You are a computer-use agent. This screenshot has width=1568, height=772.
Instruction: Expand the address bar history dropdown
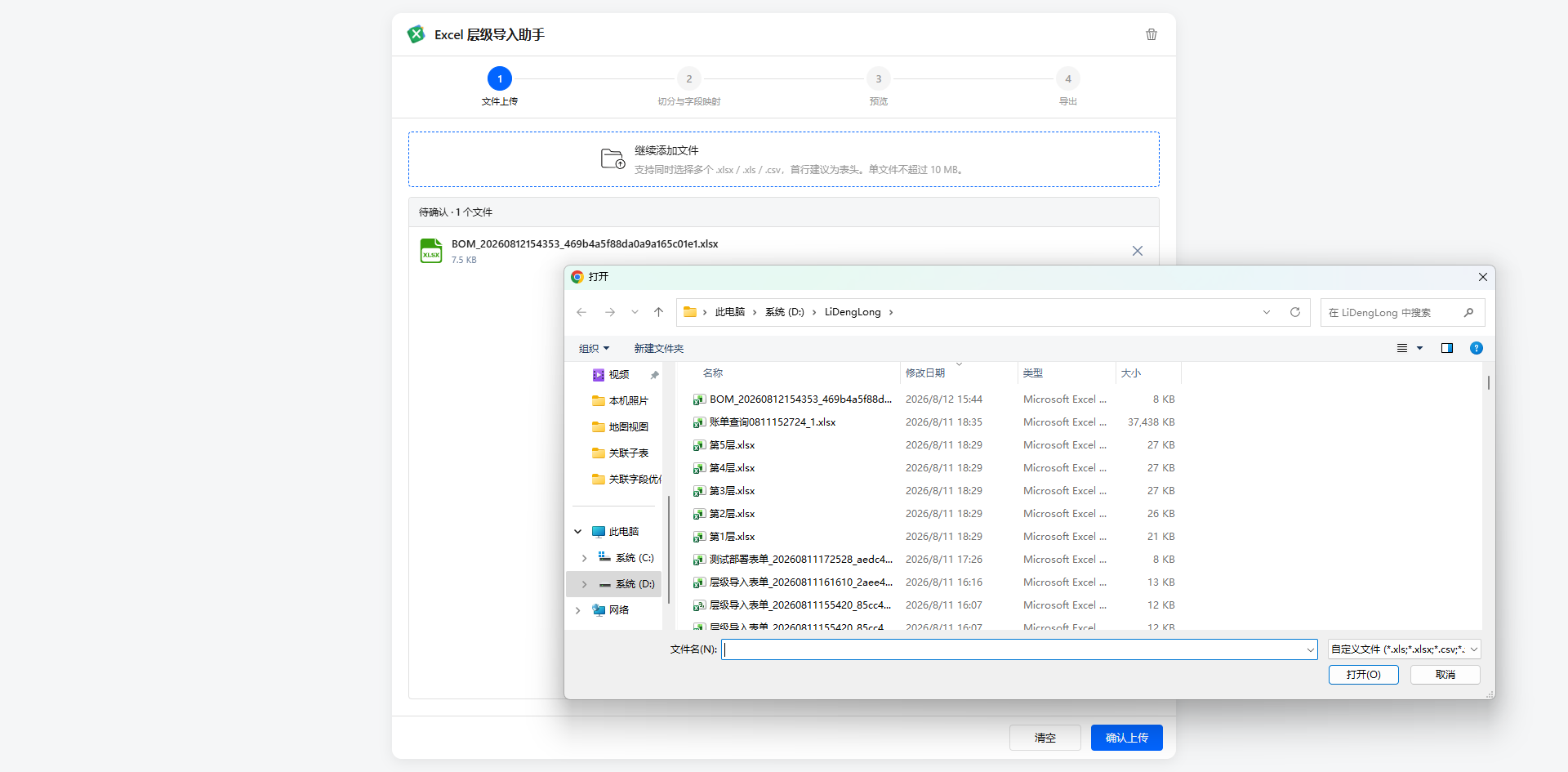coord(1267,312)
